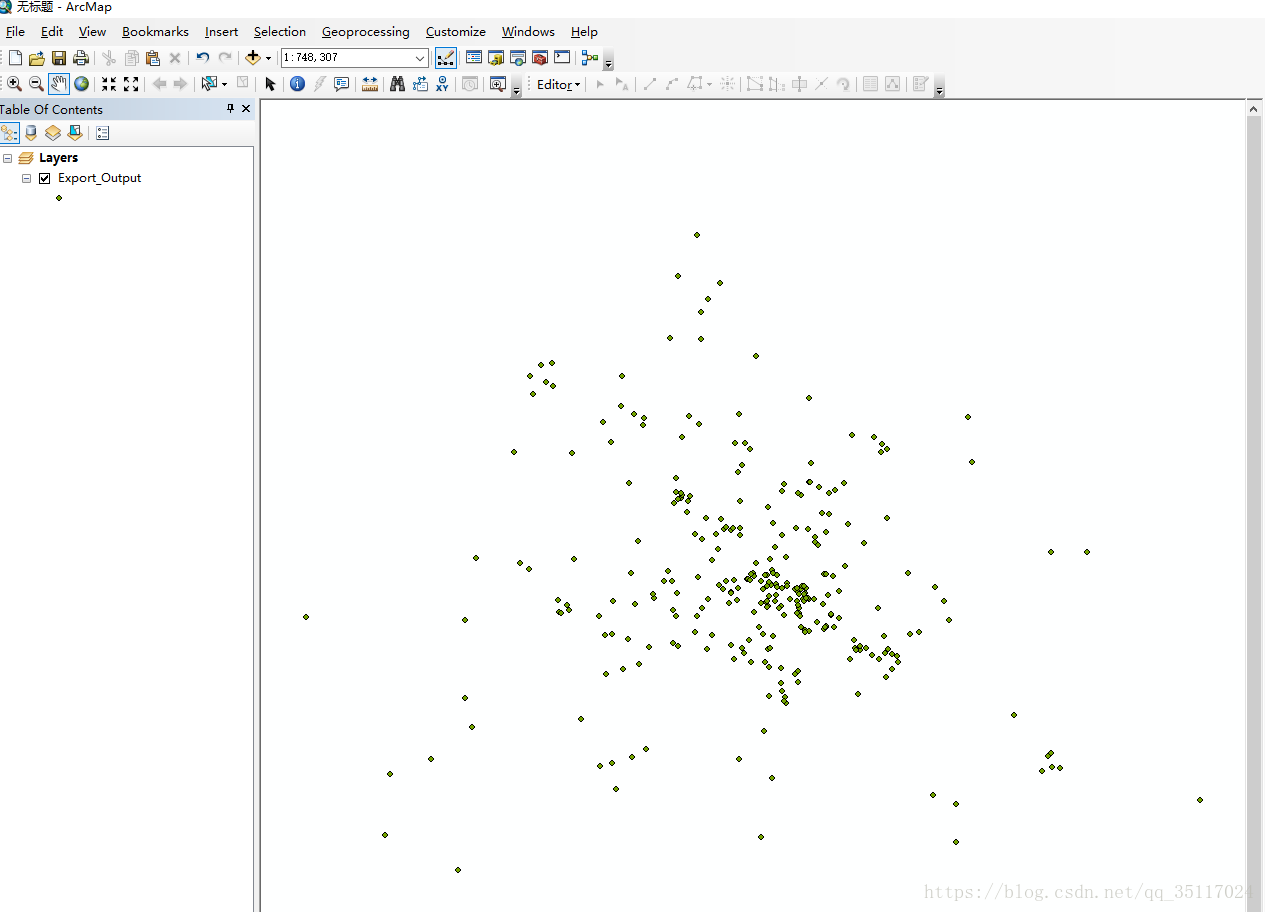Select the Zoom Out tool
The height and width of the screenshot is (912, 1265).
tap(37, 84)
